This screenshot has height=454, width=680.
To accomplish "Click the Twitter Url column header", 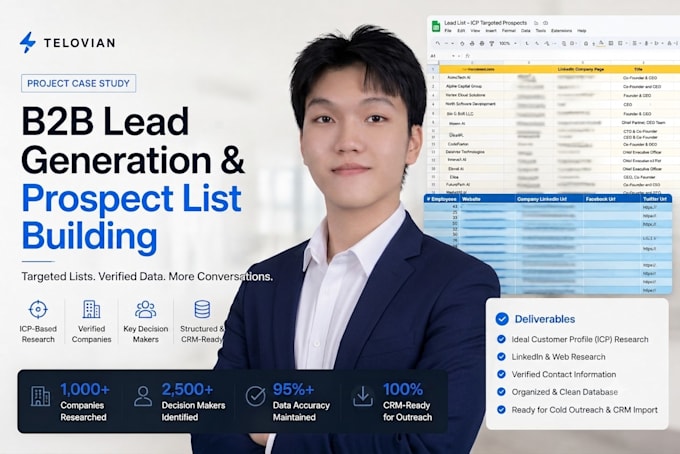I will tap(655, 199).
